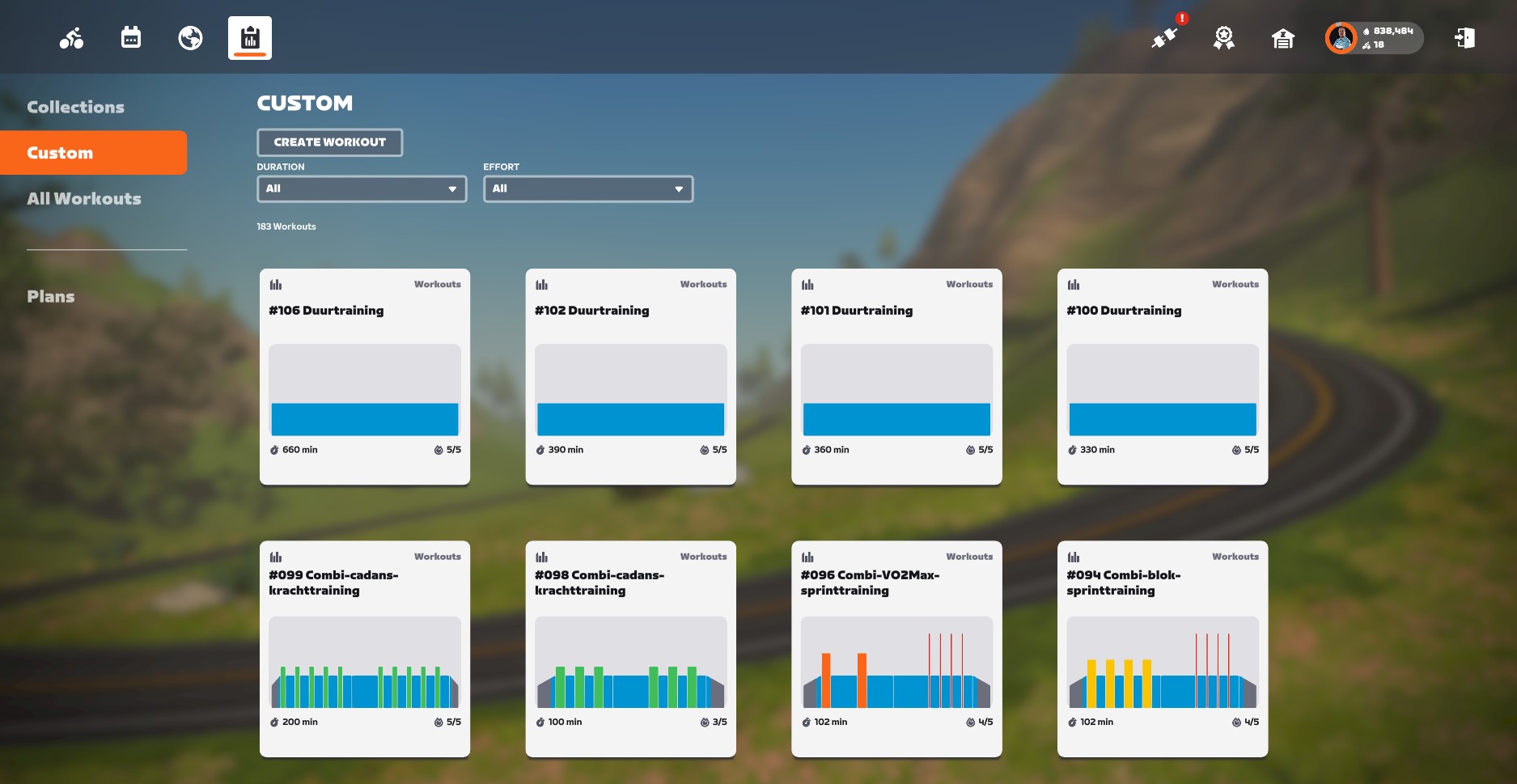Click effort icon on #101 Duurtraining card
The width and height of the screenshot is (1517, 784).
click(970, 450)
